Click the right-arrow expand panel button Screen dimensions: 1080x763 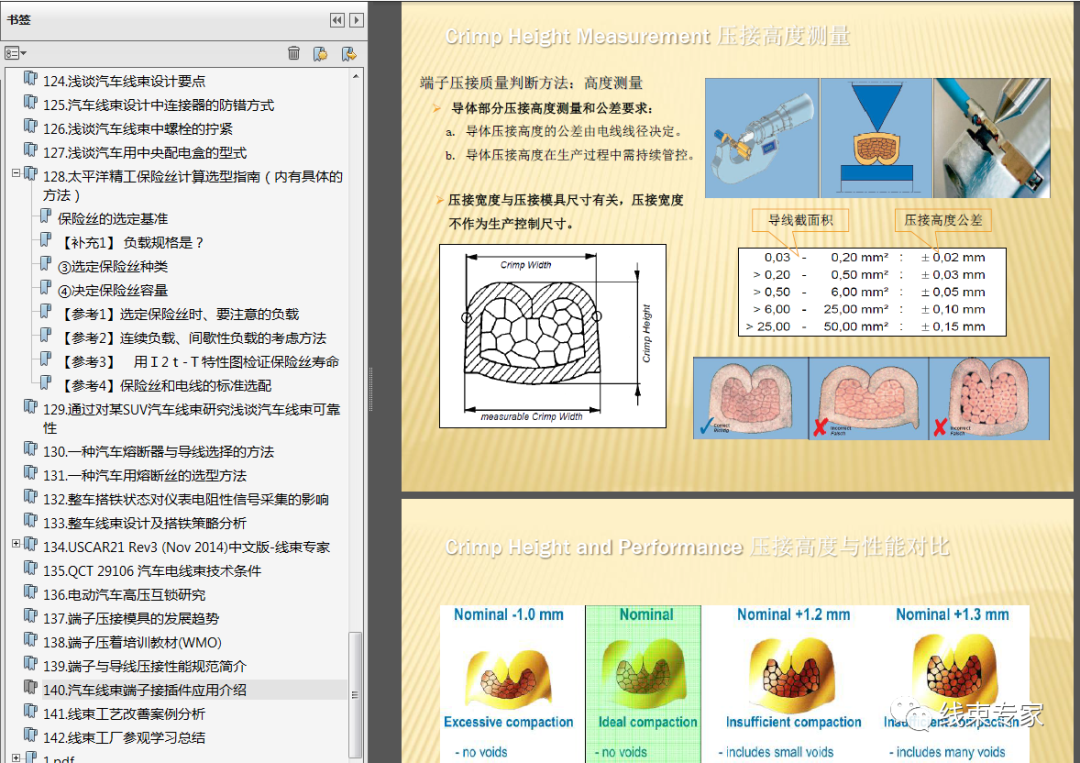[356, 20]
